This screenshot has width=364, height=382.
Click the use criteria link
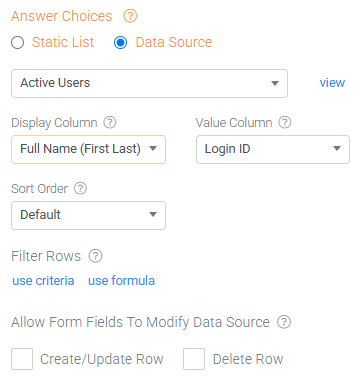tap(43, 281)
